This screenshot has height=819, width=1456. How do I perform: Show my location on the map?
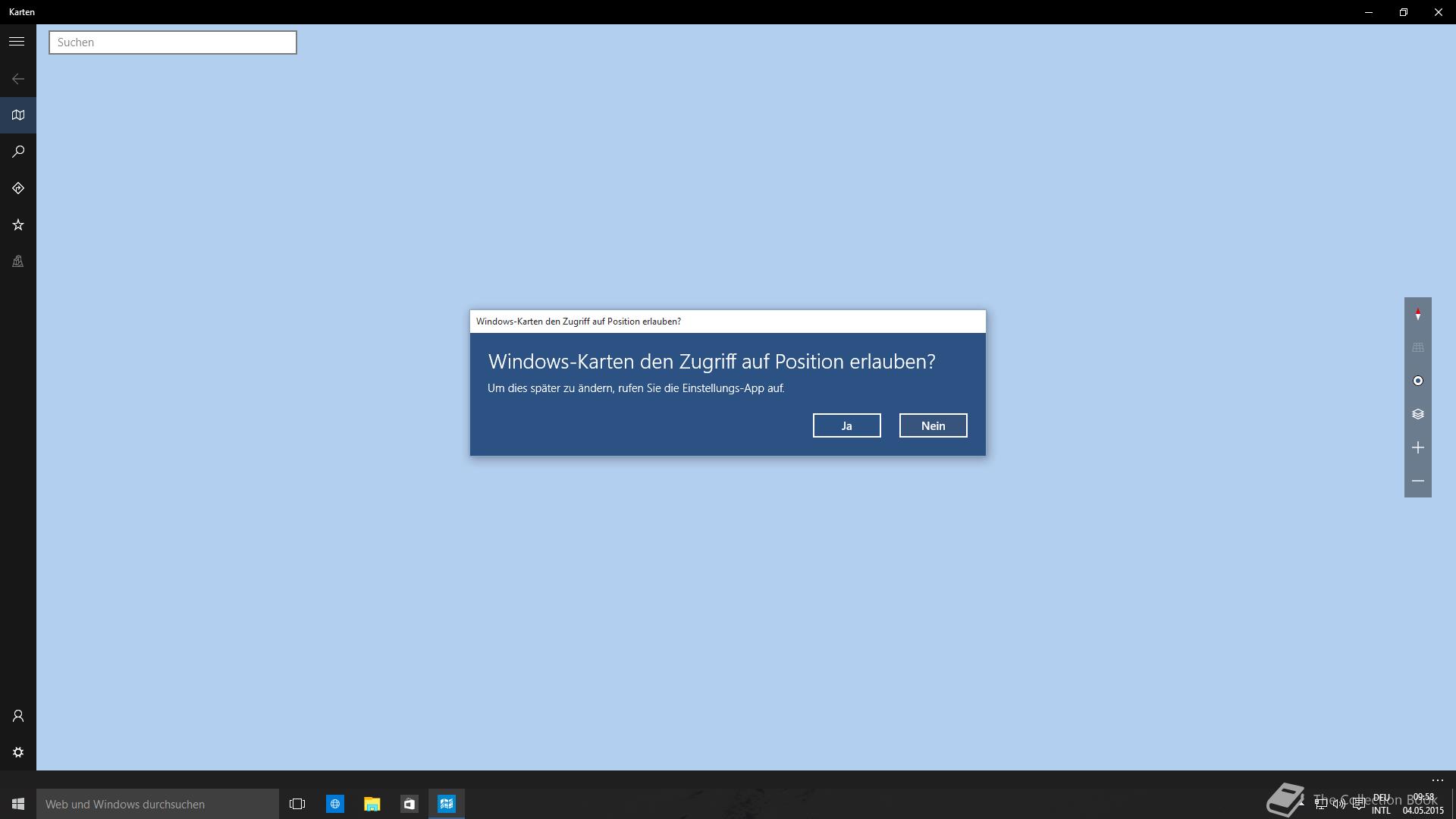pos(1417,381)
